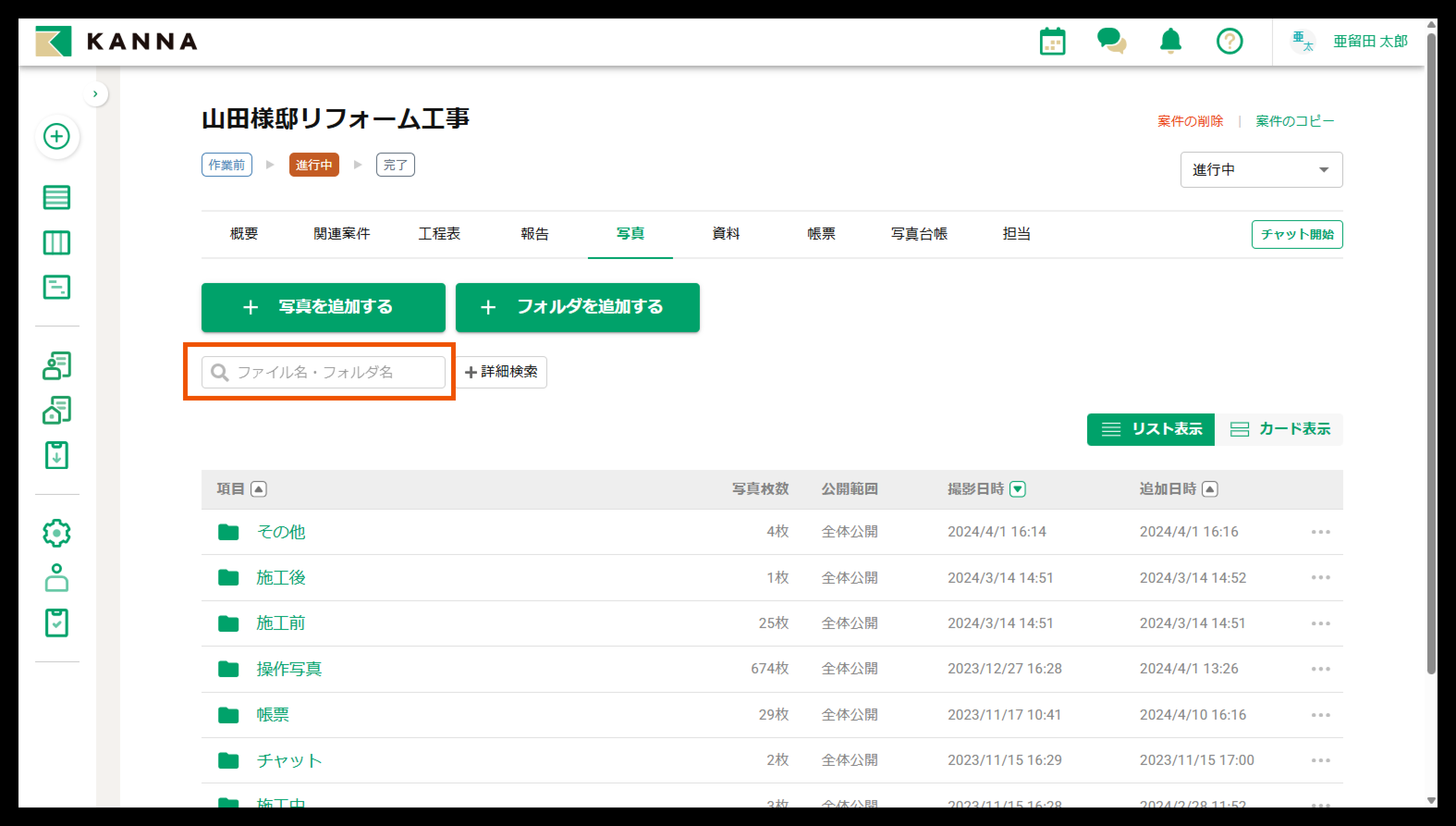Open the chat bubbles icon
Viewport: 1456px width, 826px height.
(1111, 42)
